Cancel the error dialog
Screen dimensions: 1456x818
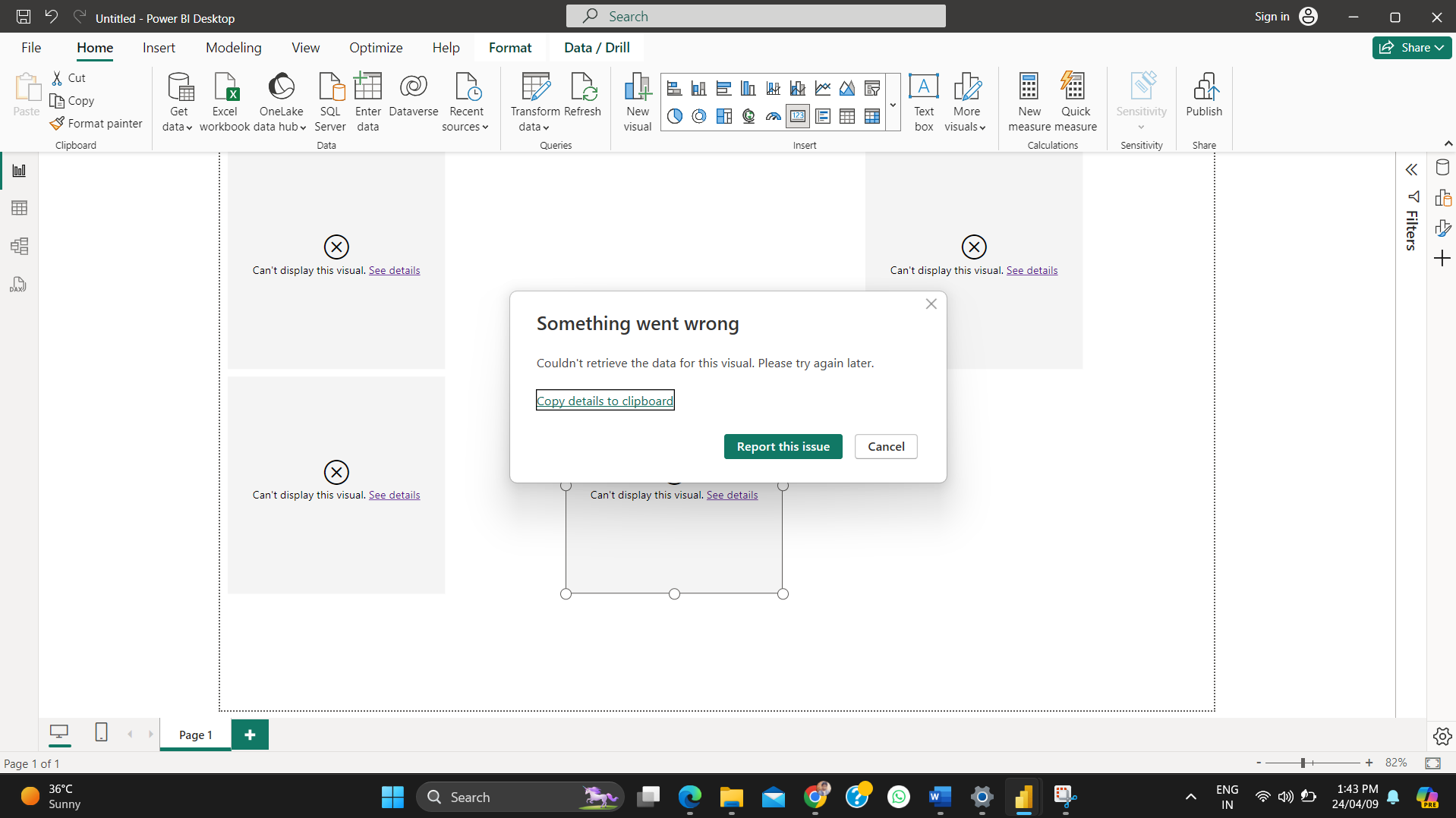pyautogui.click(x=886, y=447)
